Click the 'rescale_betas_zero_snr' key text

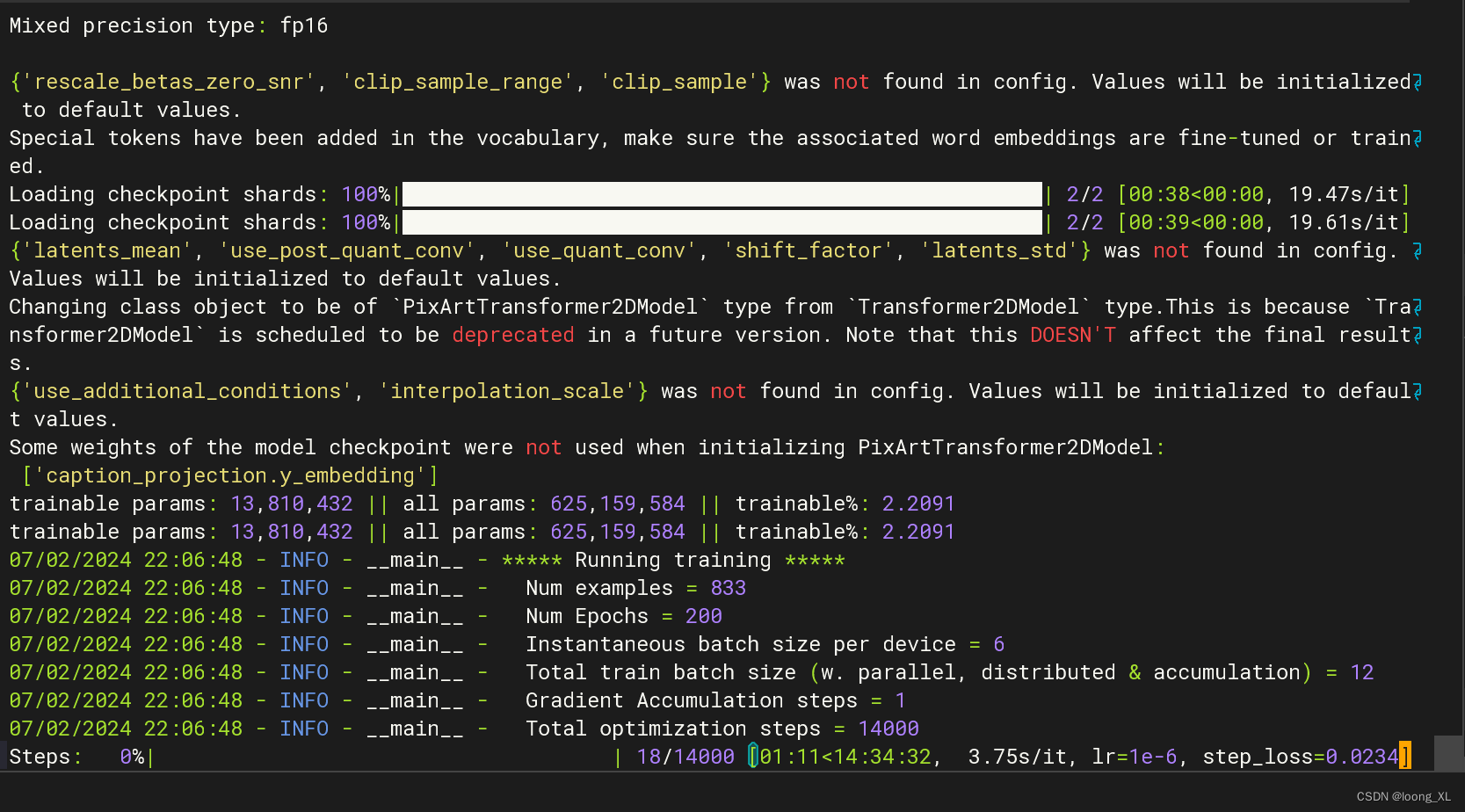pos(169,82)
